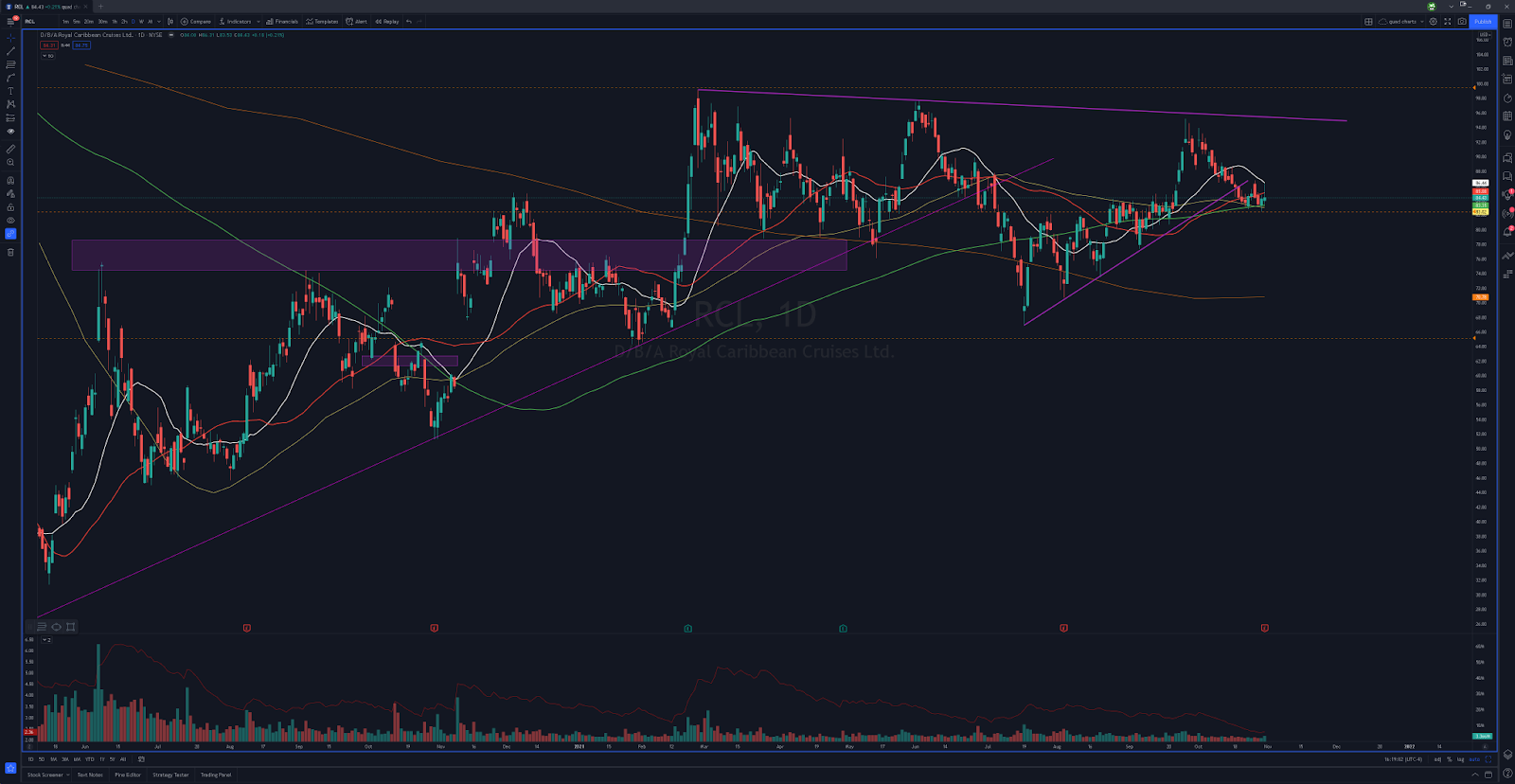
Task: Start bar Replay mode
Action: [386, 21]
